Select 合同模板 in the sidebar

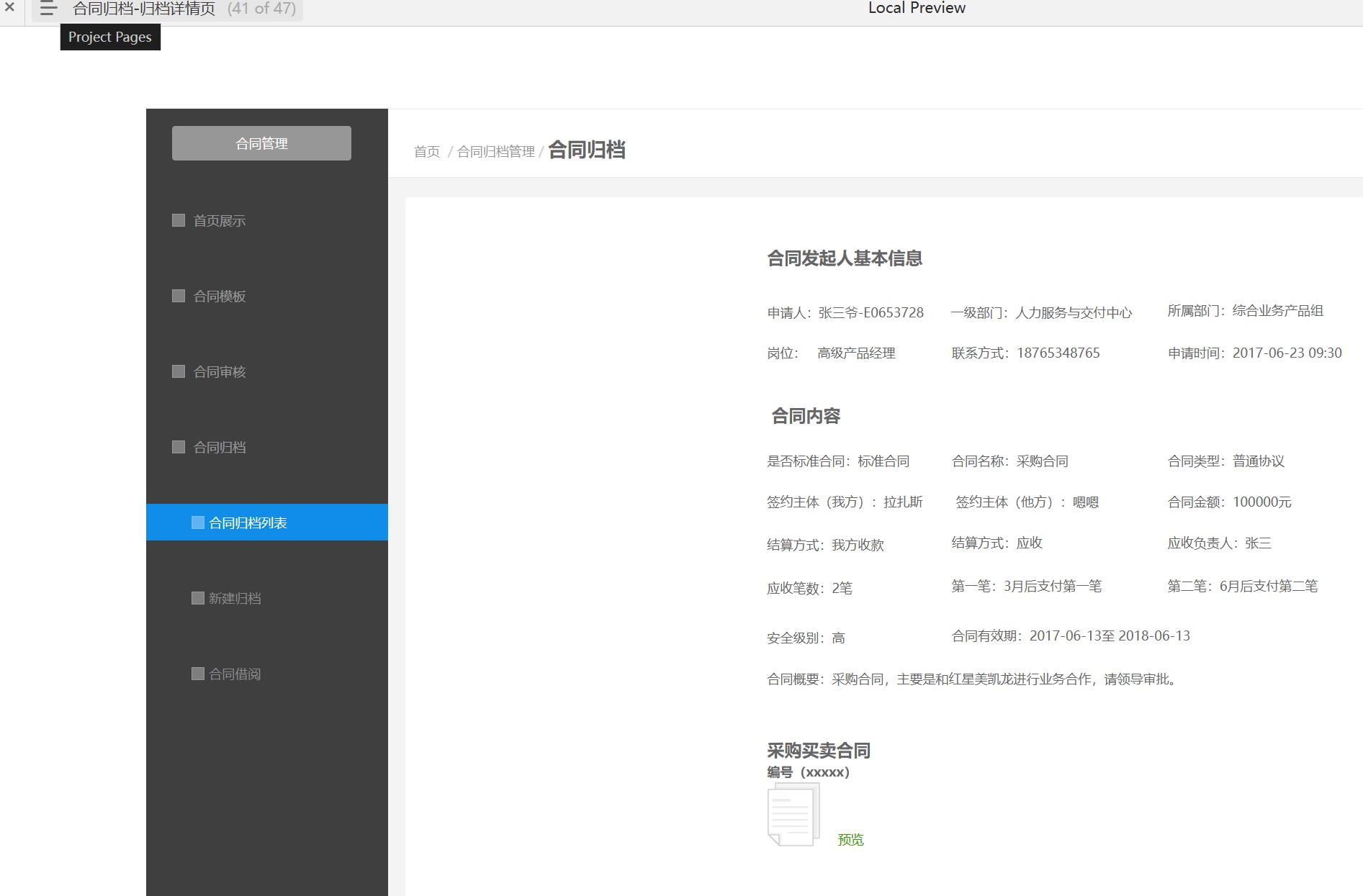click(x=219, y=297)
